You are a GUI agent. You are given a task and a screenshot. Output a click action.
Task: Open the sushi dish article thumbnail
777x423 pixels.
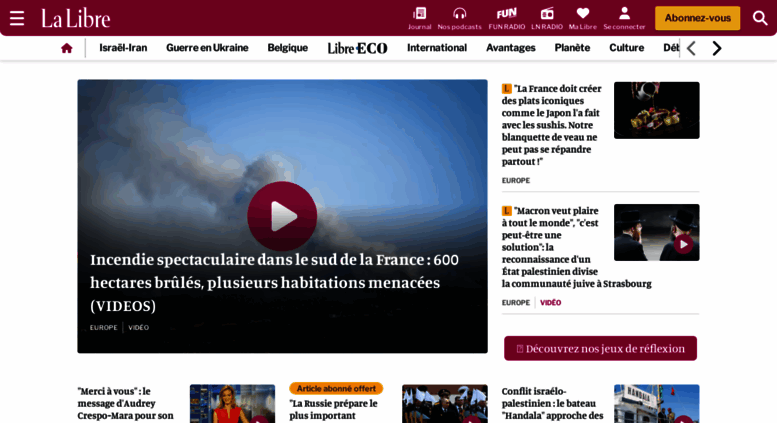coord(657,110)
